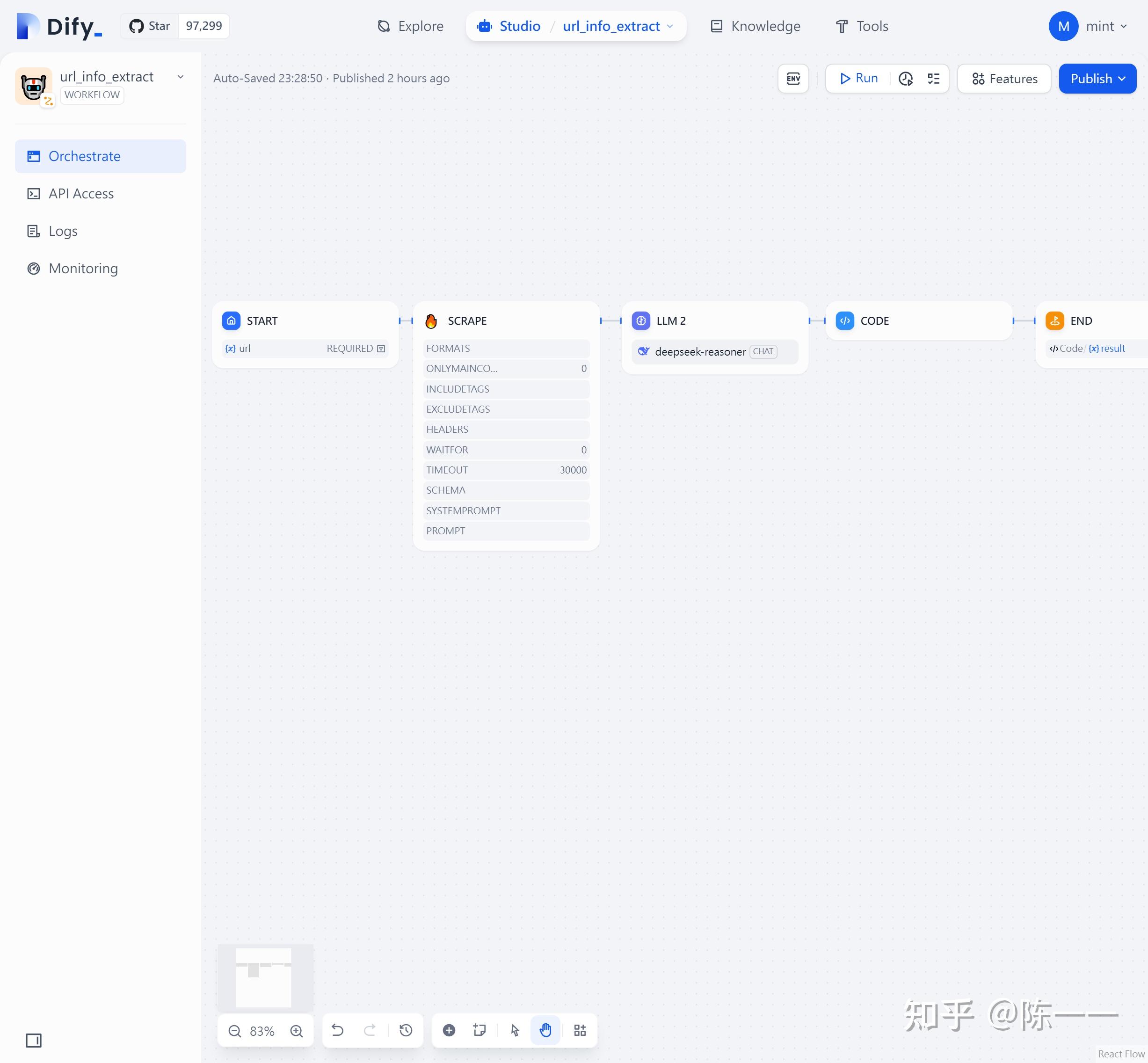This screenshot has width=1148, height=1063.
Task: Add a new block with the plus icon
Action: pos(449,1030)
